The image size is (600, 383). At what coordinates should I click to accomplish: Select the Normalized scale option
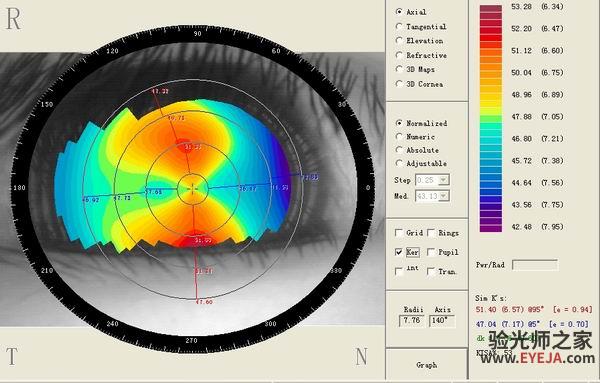tap(399, 123)
